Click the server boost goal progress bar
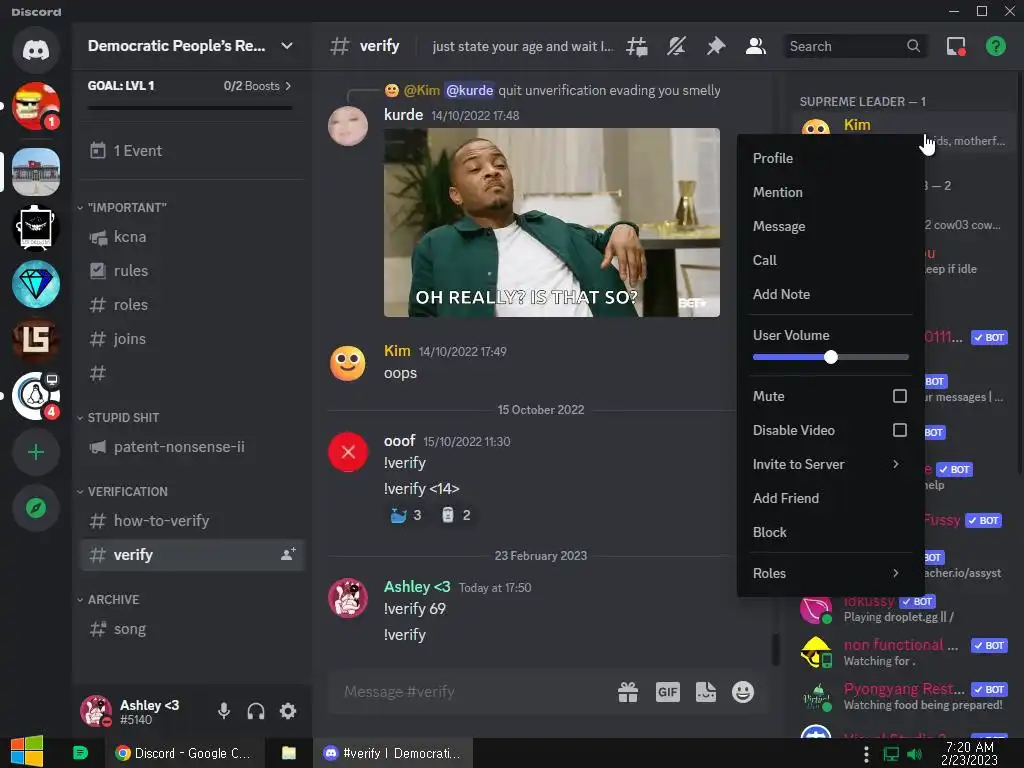This screenshot has width=1024, height=768. (190, 108)
